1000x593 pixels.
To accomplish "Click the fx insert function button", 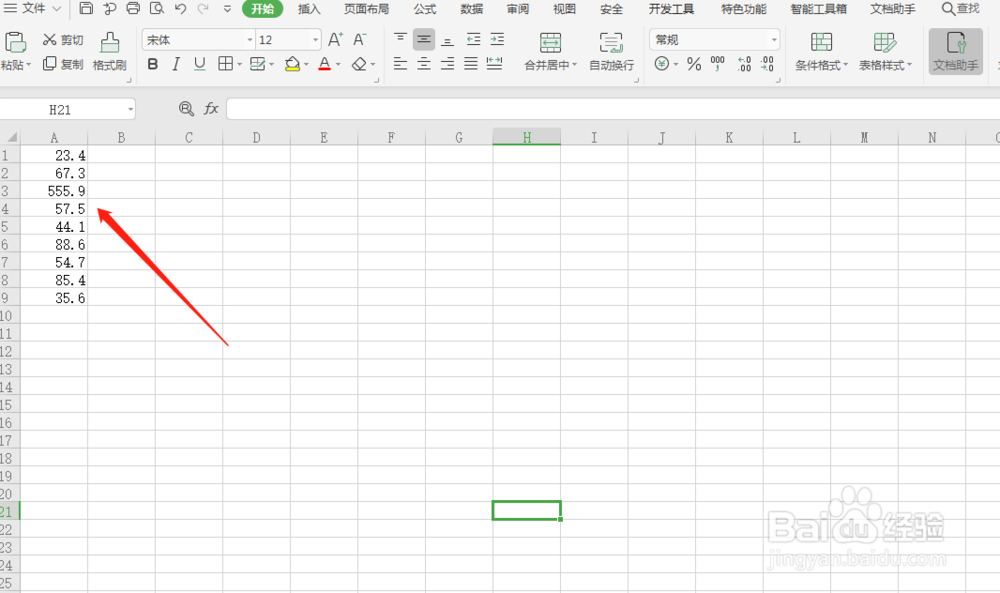I will 211,108.
